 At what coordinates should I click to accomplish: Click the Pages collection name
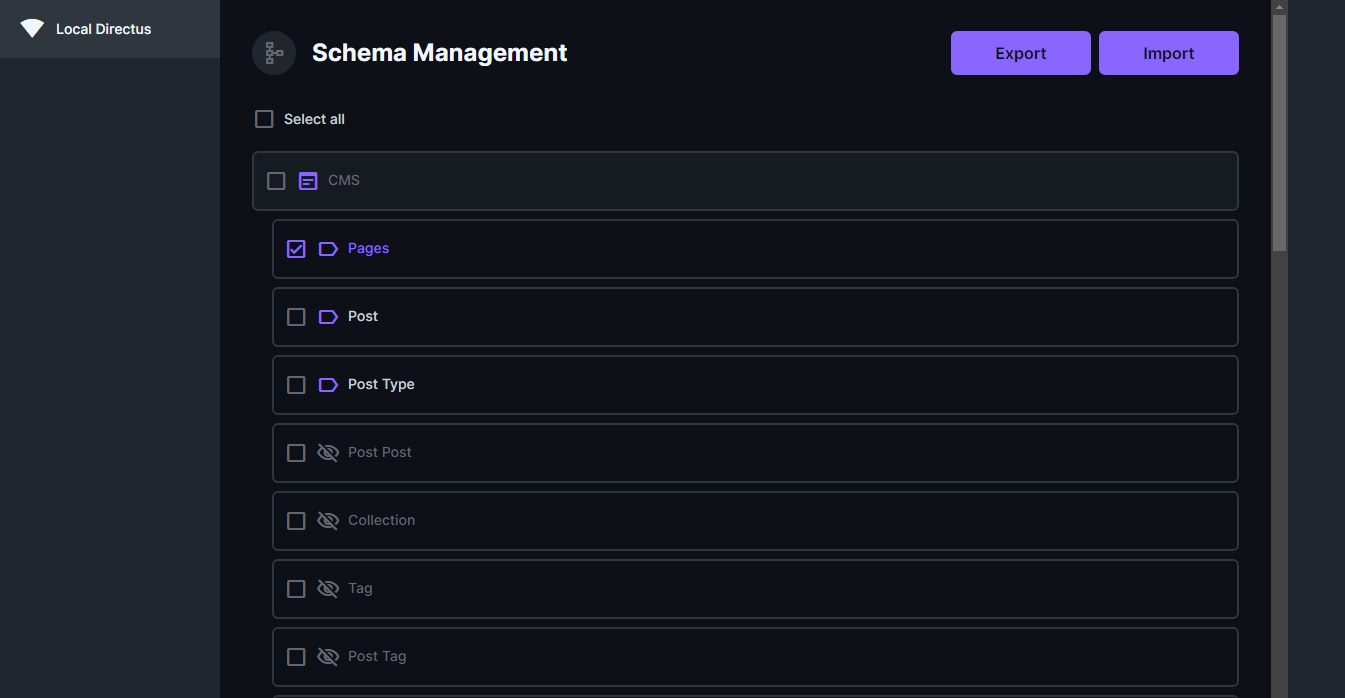(368, 248)
